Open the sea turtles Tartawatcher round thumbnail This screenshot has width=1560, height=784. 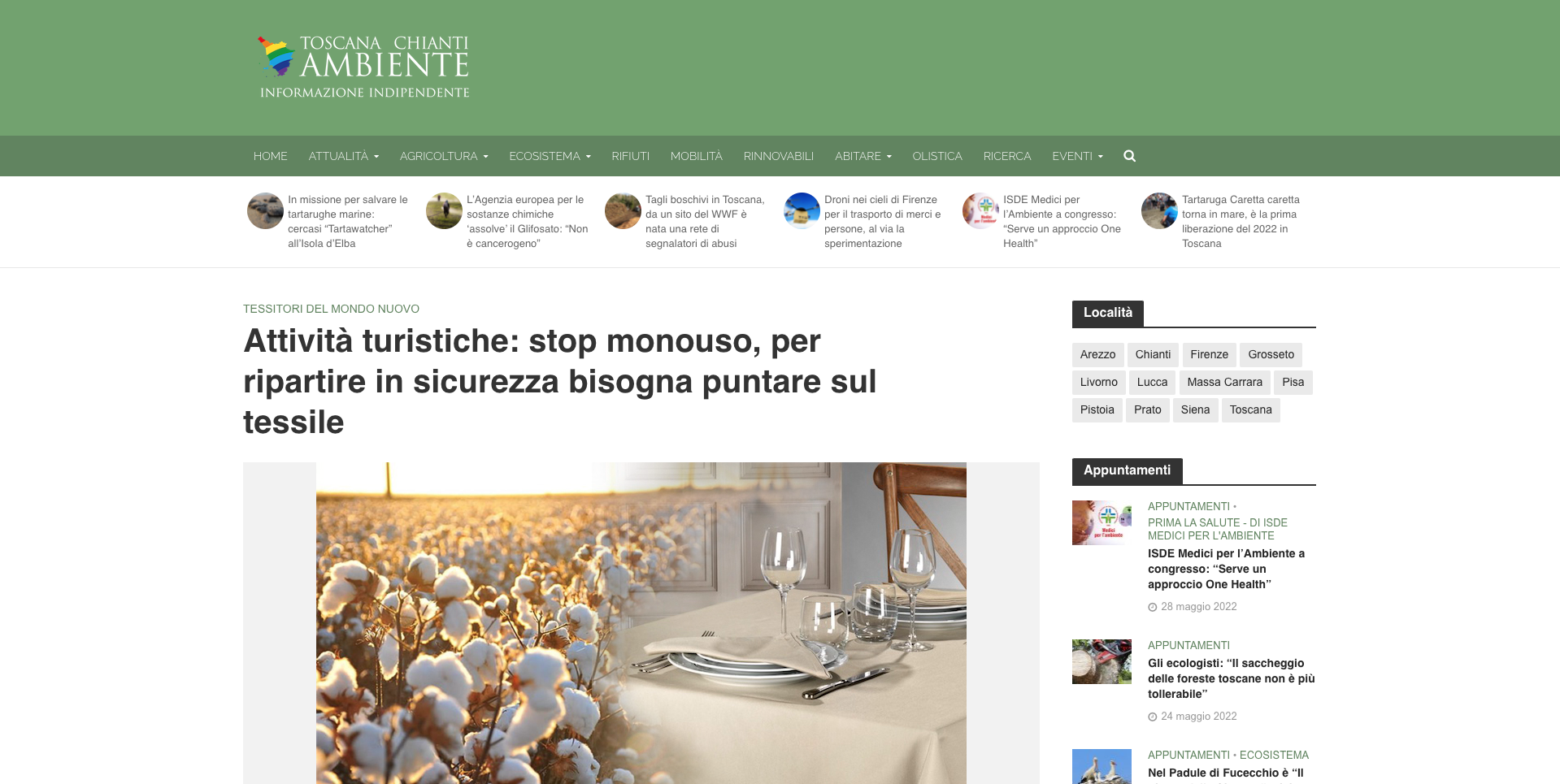point(265,211)
